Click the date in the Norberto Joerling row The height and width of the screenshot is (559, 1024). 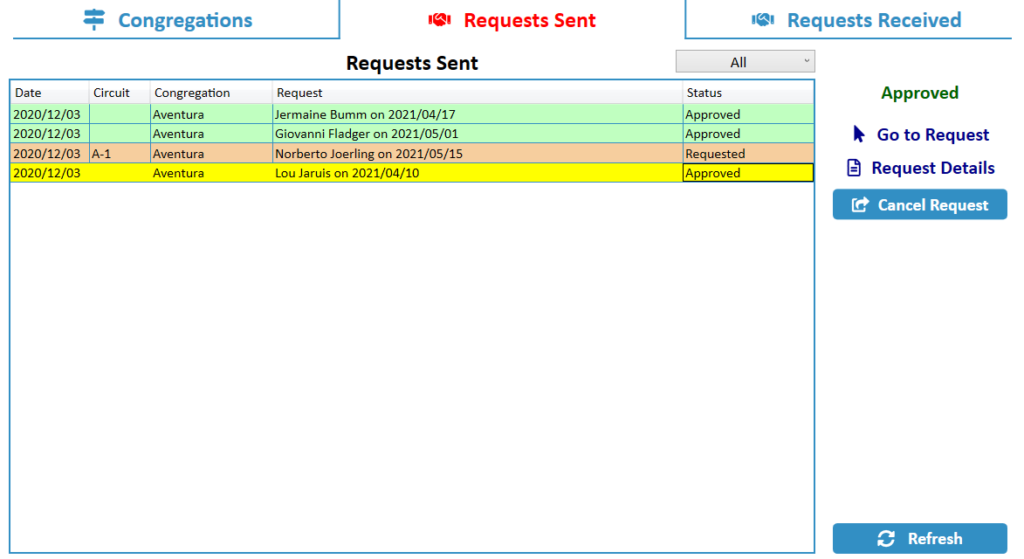tap(50, 153)
